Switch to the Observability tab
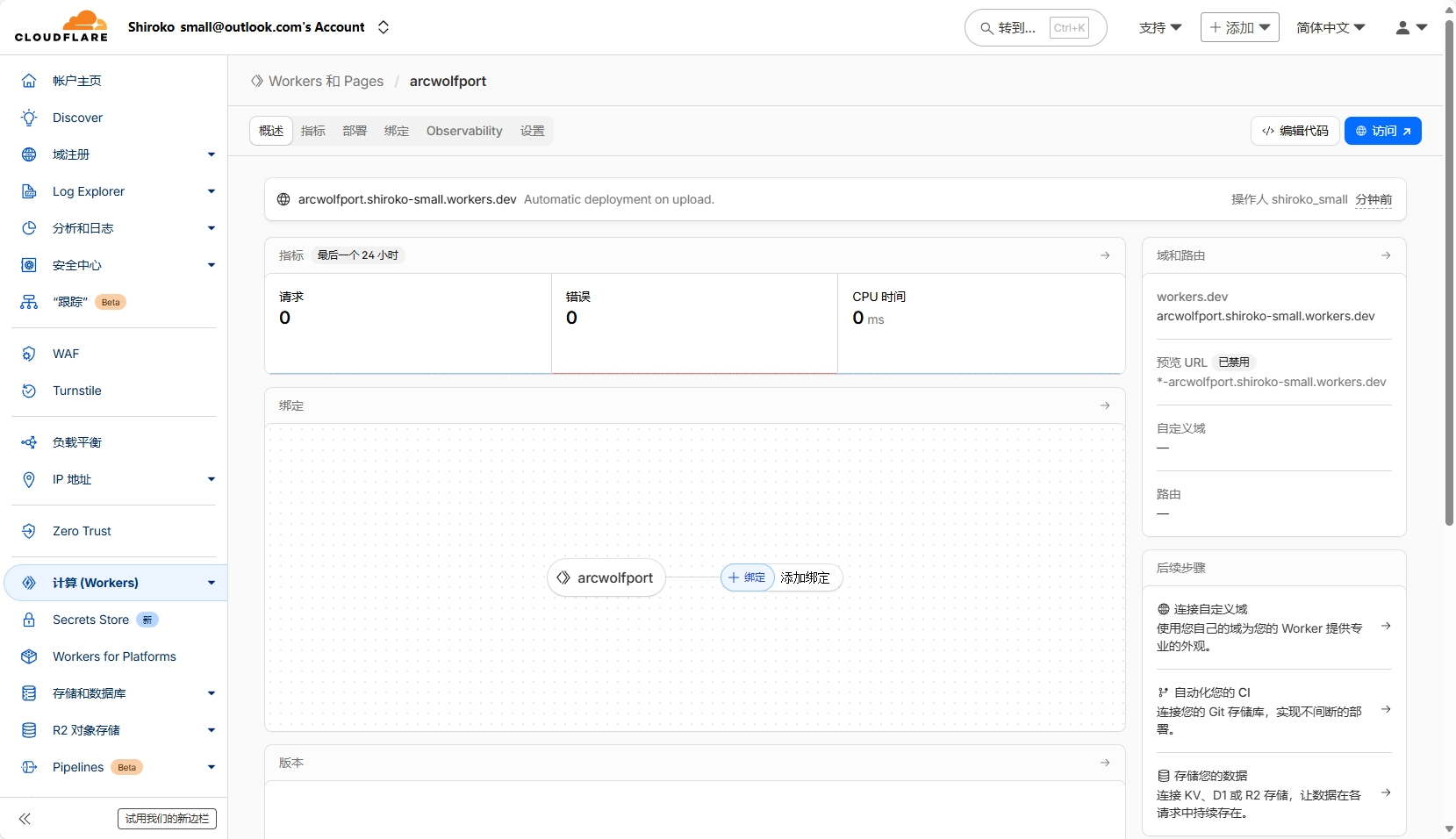The height and width of the screenshot is (839, 1456). tap(464, 131)
